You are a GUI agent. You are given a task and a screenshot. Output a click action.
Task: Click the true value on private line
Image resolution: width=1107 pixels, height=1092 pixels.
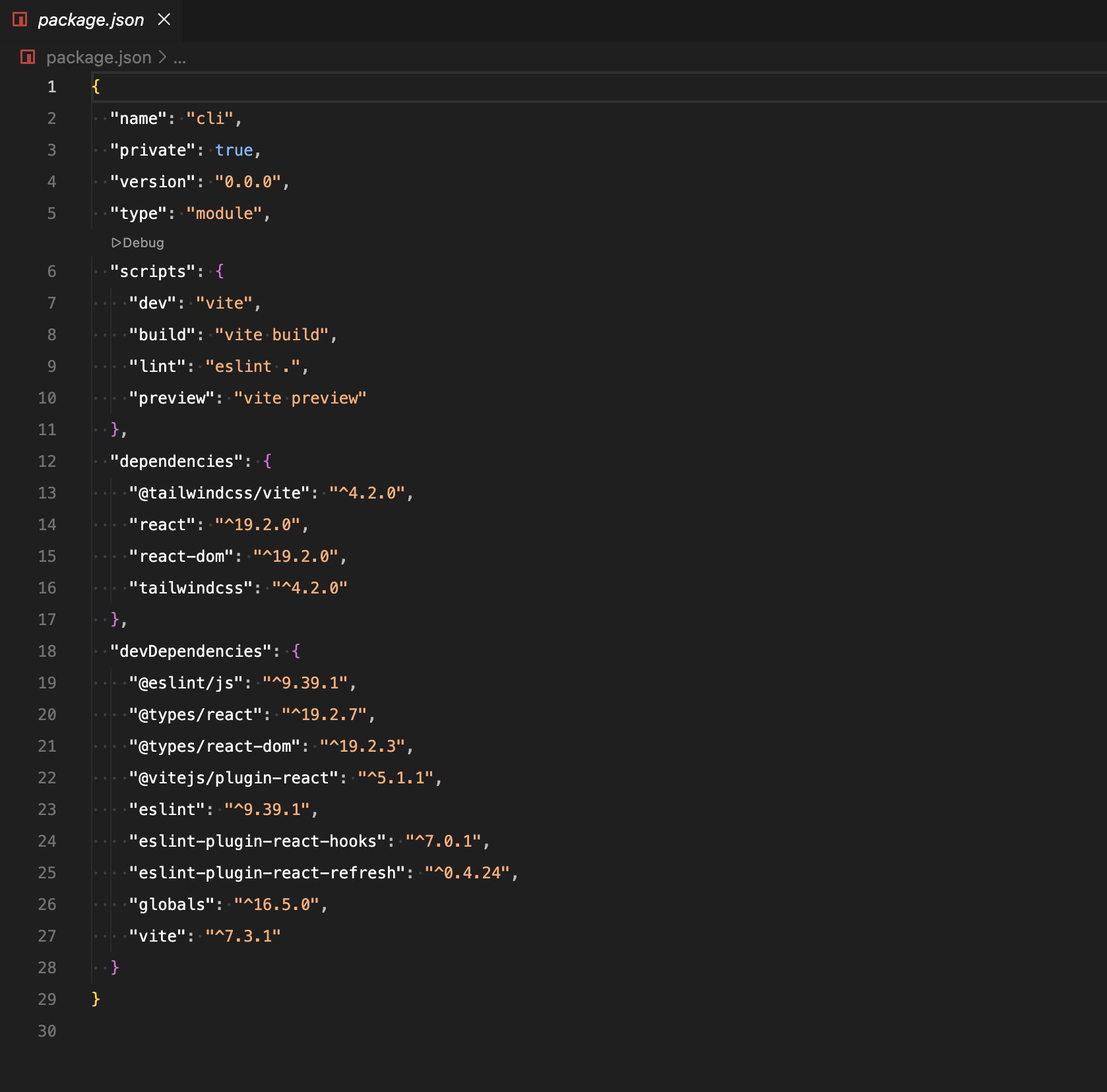234,150
